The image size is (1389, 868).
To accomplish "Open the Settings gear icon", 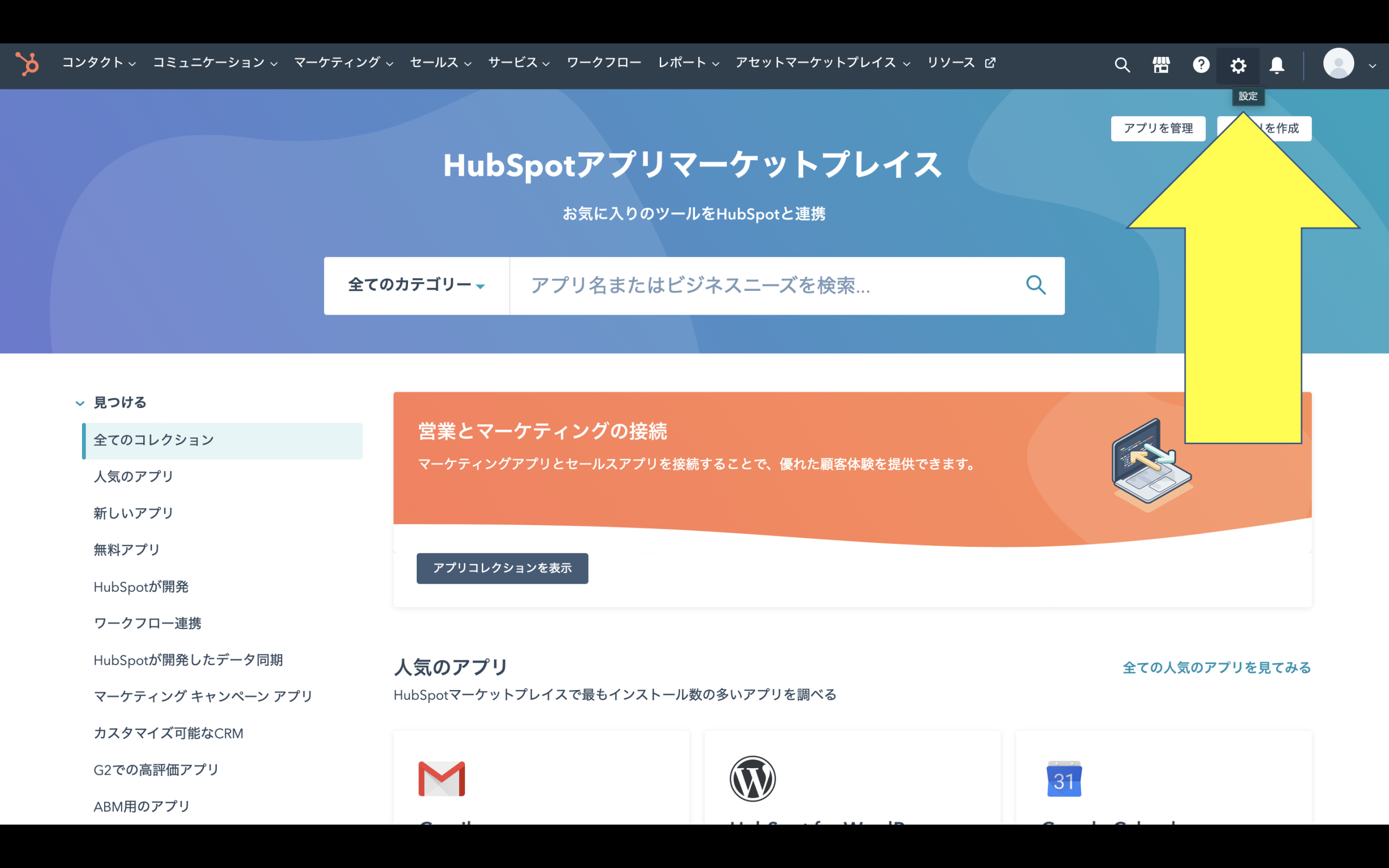I will tap(1238, 66).
